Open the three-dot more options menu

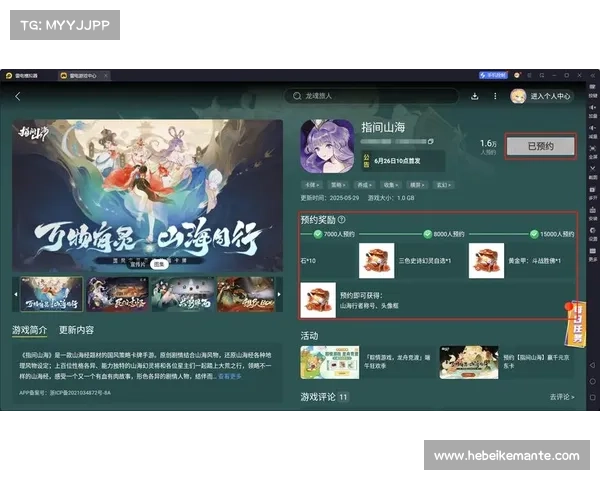495,96
